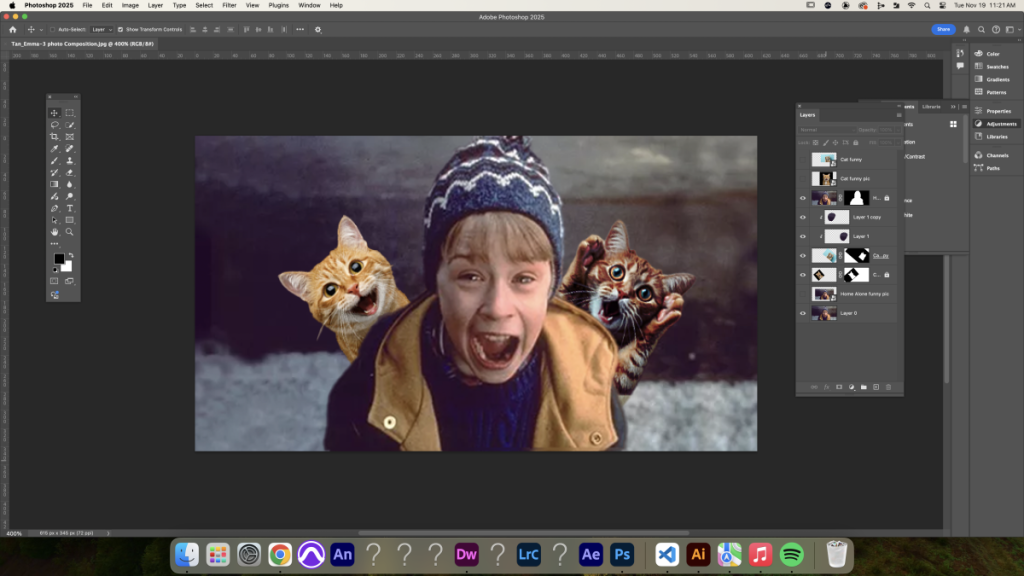This screenshot has height=576, width=1024.
Task: Show the Home Alone funny pic layer
Action: coord(803,294)
